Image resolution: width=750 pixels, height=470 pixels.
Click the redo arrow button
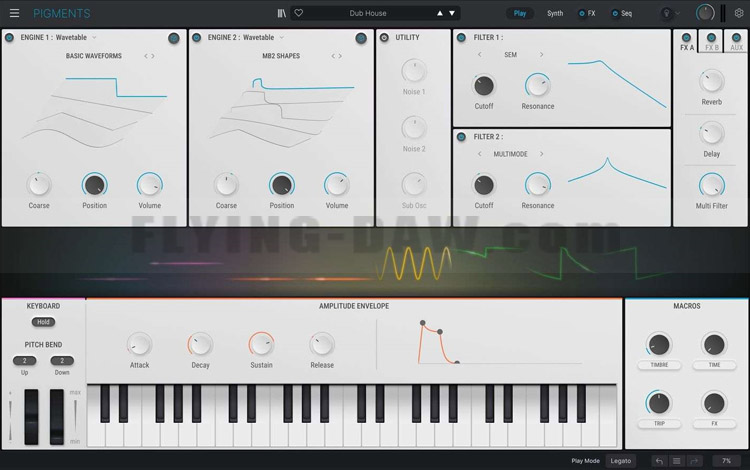coord(694,461)
